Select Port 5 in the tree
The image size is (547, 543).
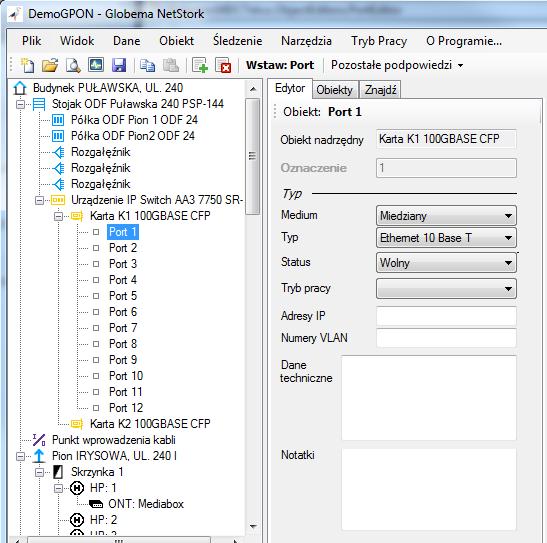click(x=123, y=296)
